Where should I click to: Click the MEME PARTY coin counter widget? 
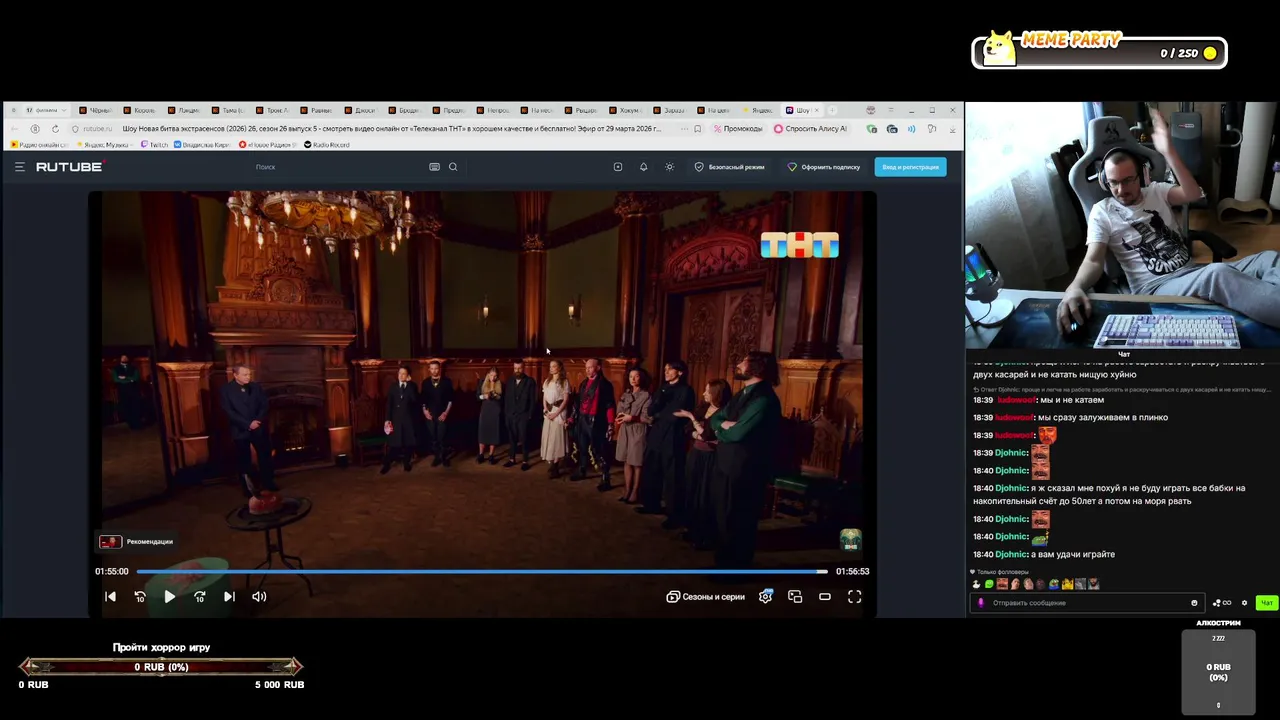1100,50
